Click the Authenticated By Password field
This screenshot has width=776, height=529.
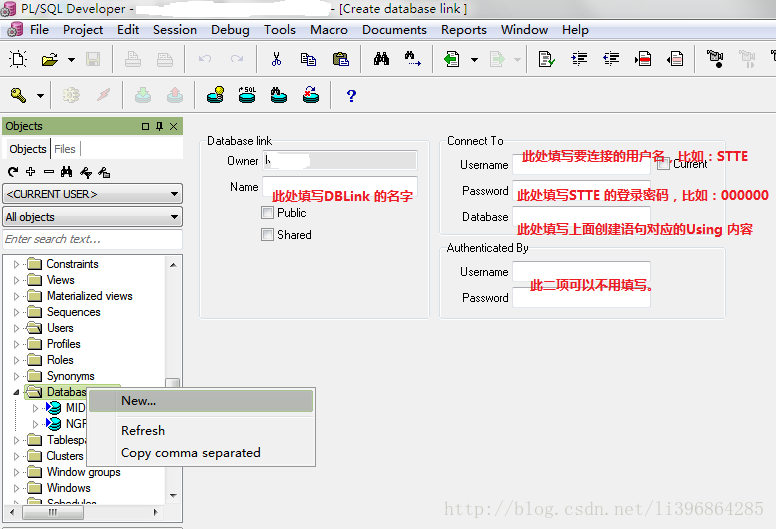point(581,297)
